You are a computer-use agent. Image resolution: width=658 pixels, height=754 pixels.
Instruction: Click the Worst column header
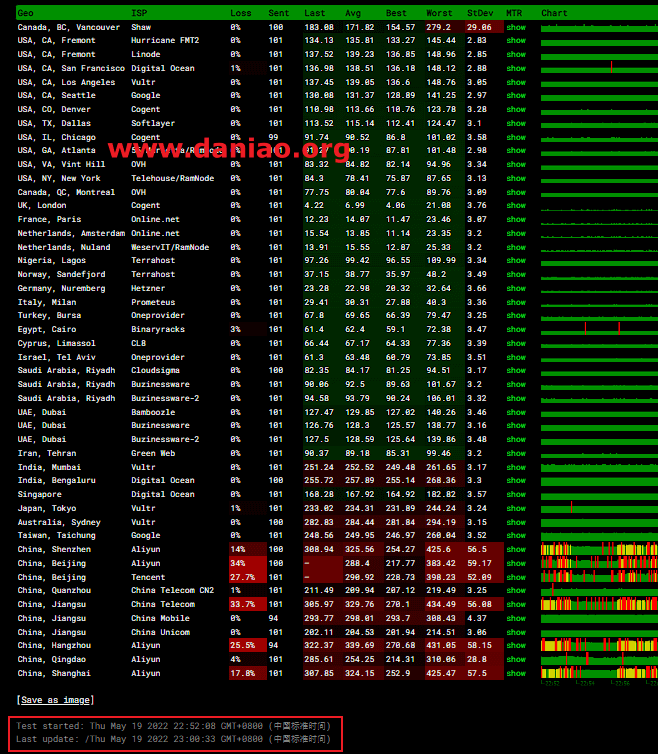click(439, 13)
